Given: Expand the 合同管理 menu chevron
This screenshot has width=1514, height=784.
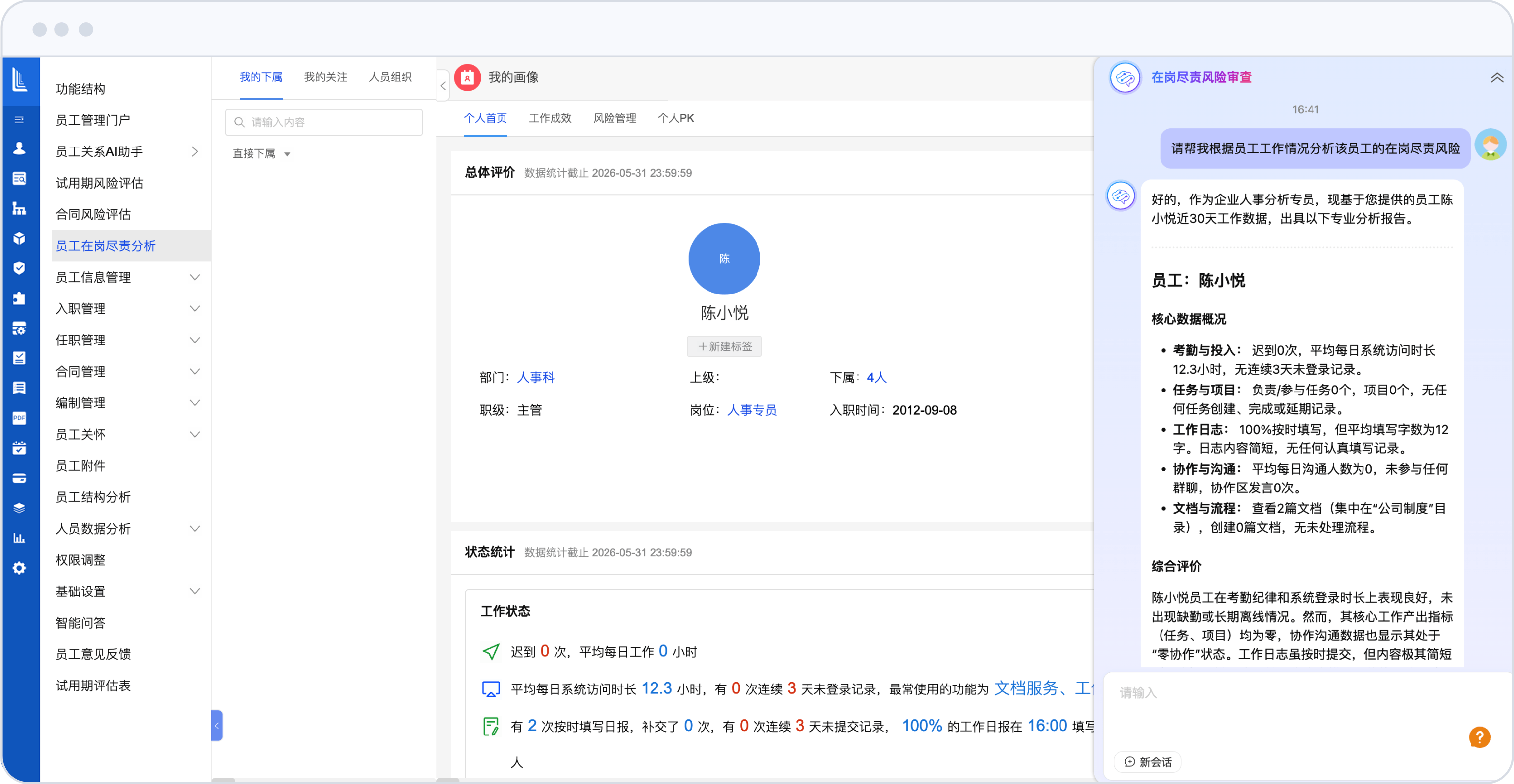Looking at the screenshot, I should 195,371.
